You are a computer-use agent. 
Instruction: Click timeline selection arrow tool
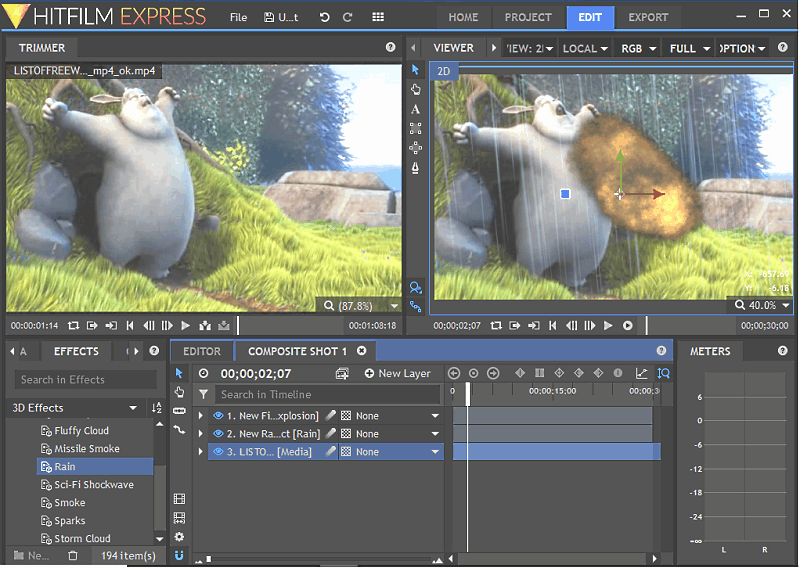pyautogui.click(x=179, y=373)
